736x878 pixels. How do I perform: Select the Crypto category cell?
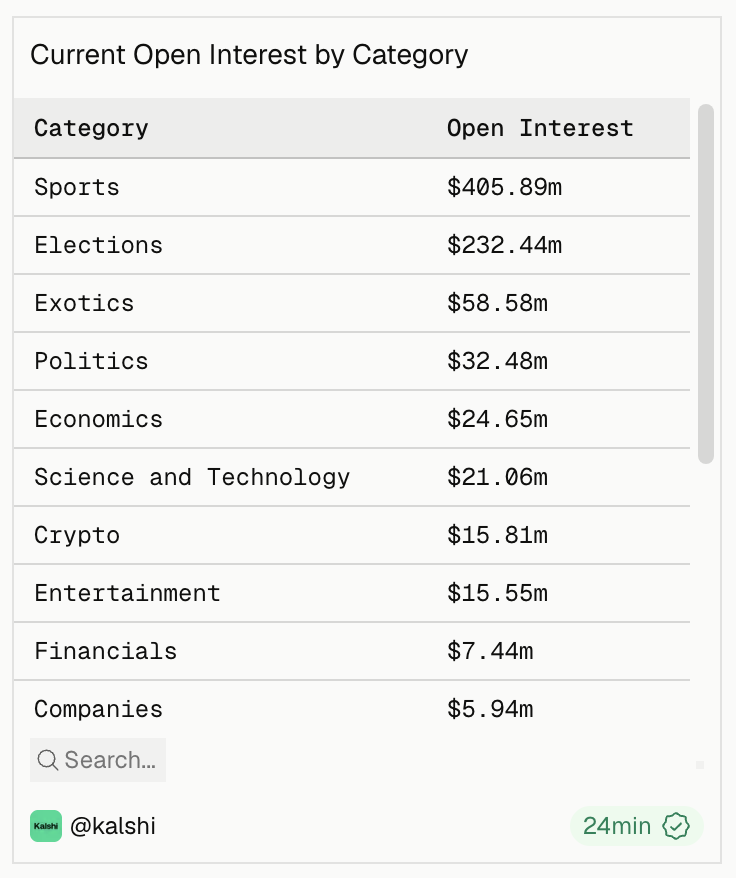tap(77, 536)
